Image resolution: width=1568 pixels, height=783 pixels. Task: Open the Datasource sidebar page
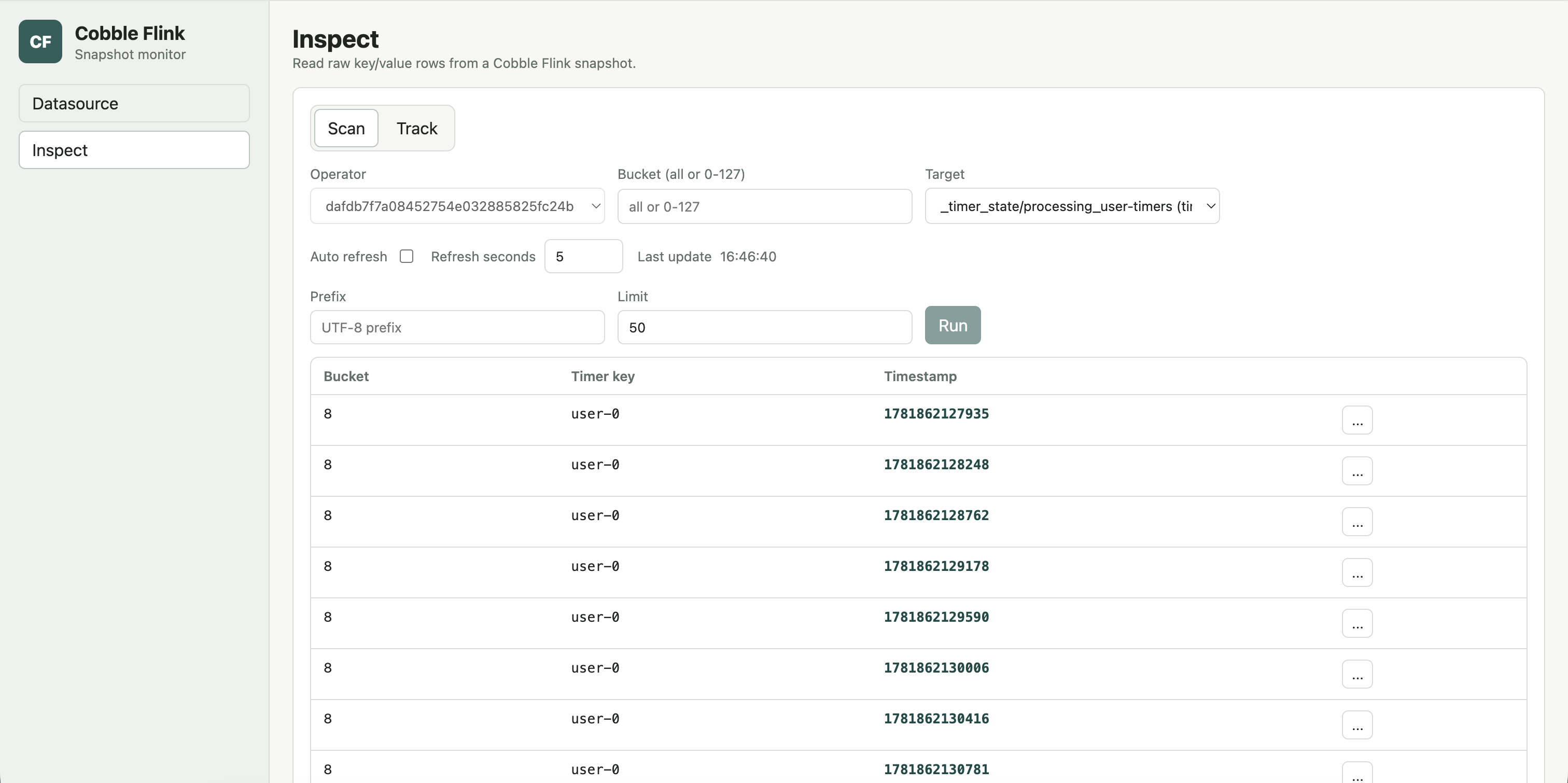(x=134, y=104)
